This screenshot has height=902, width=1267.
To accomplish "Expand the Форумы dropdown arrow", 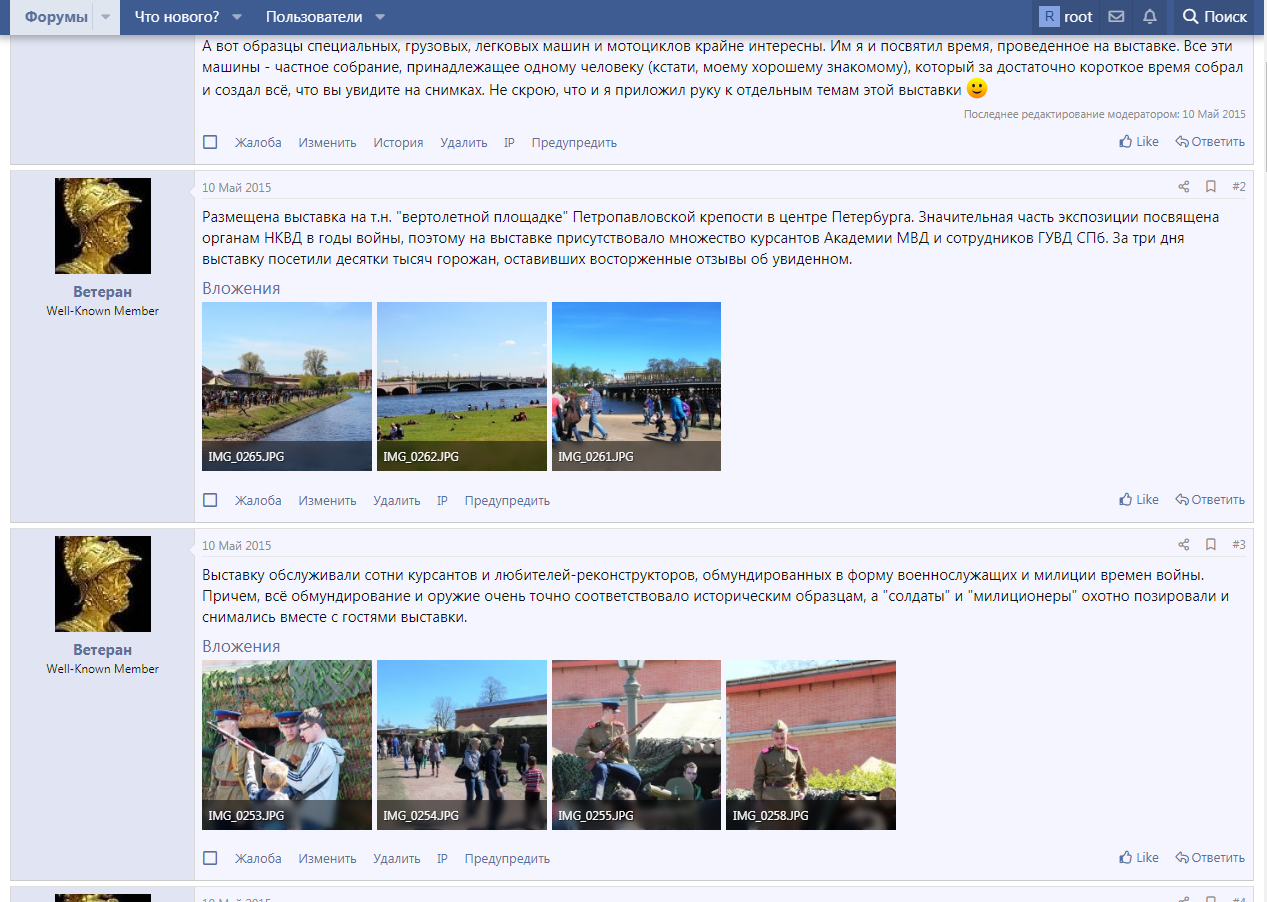I will pos(103,16).
